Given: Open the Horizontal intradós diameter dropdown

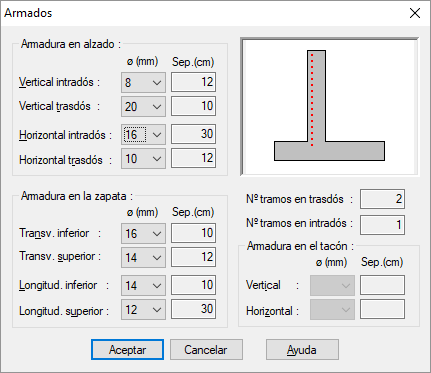Looking at the screenshot, I should [x=143, y=135].
